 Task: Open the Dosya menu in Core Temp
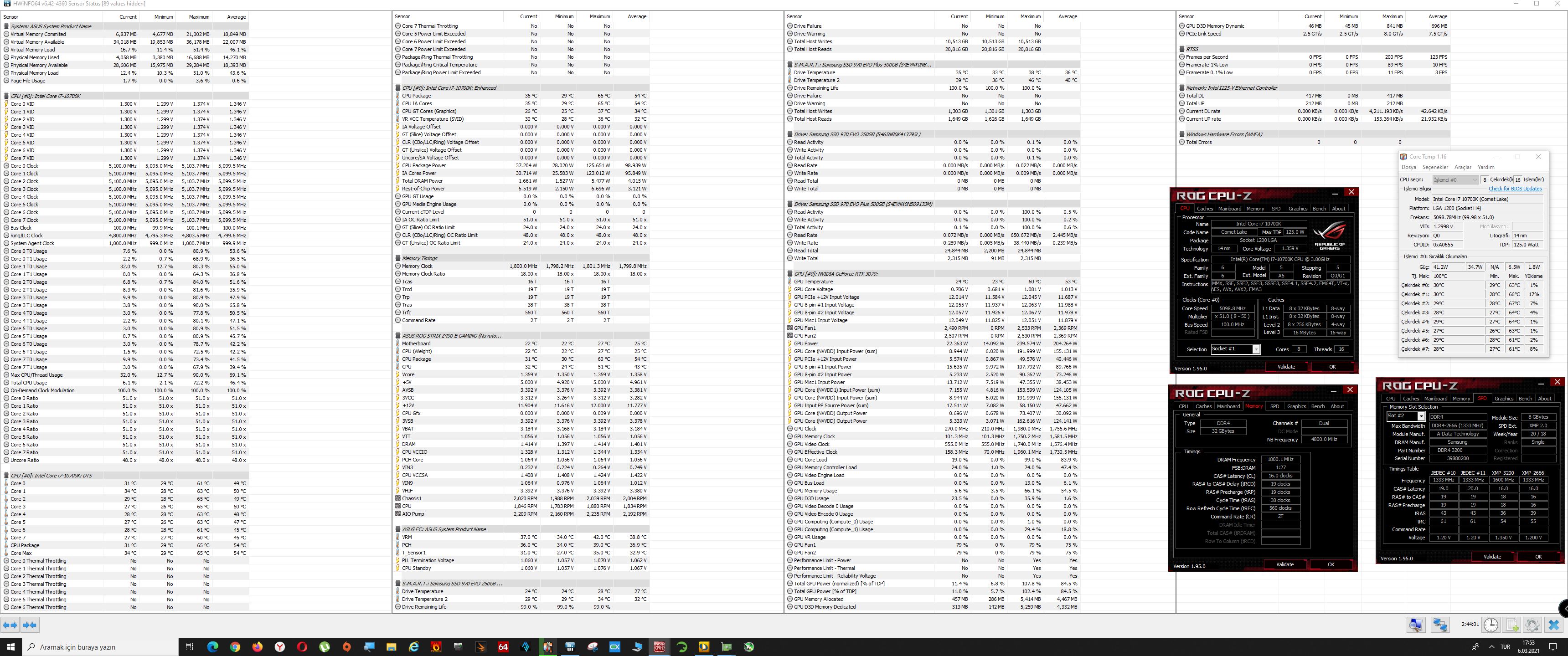pyautogui.click(x=1408, y=167)
